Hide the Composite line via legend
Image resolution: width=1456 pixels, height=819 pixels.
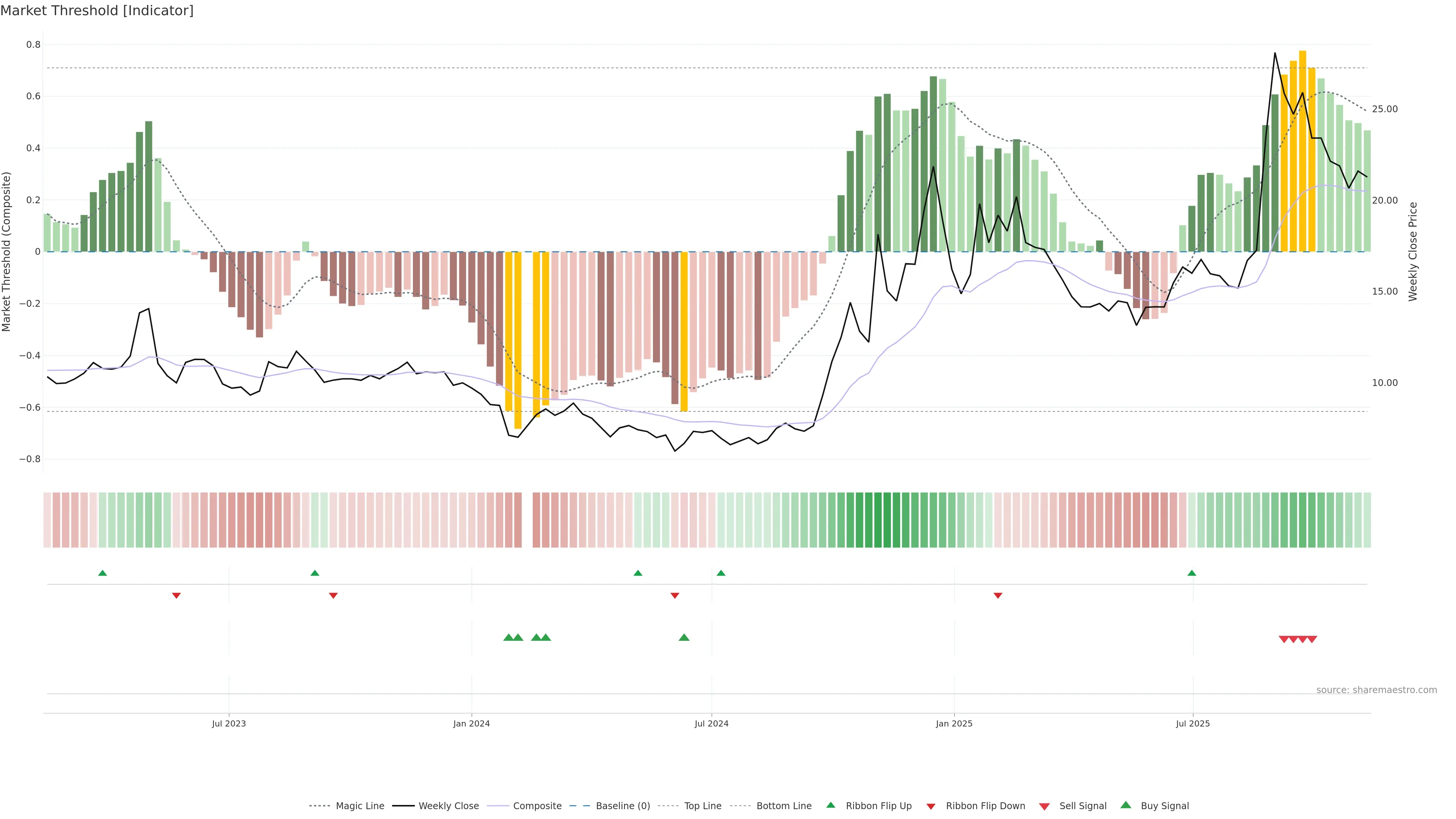click(537, 806)
